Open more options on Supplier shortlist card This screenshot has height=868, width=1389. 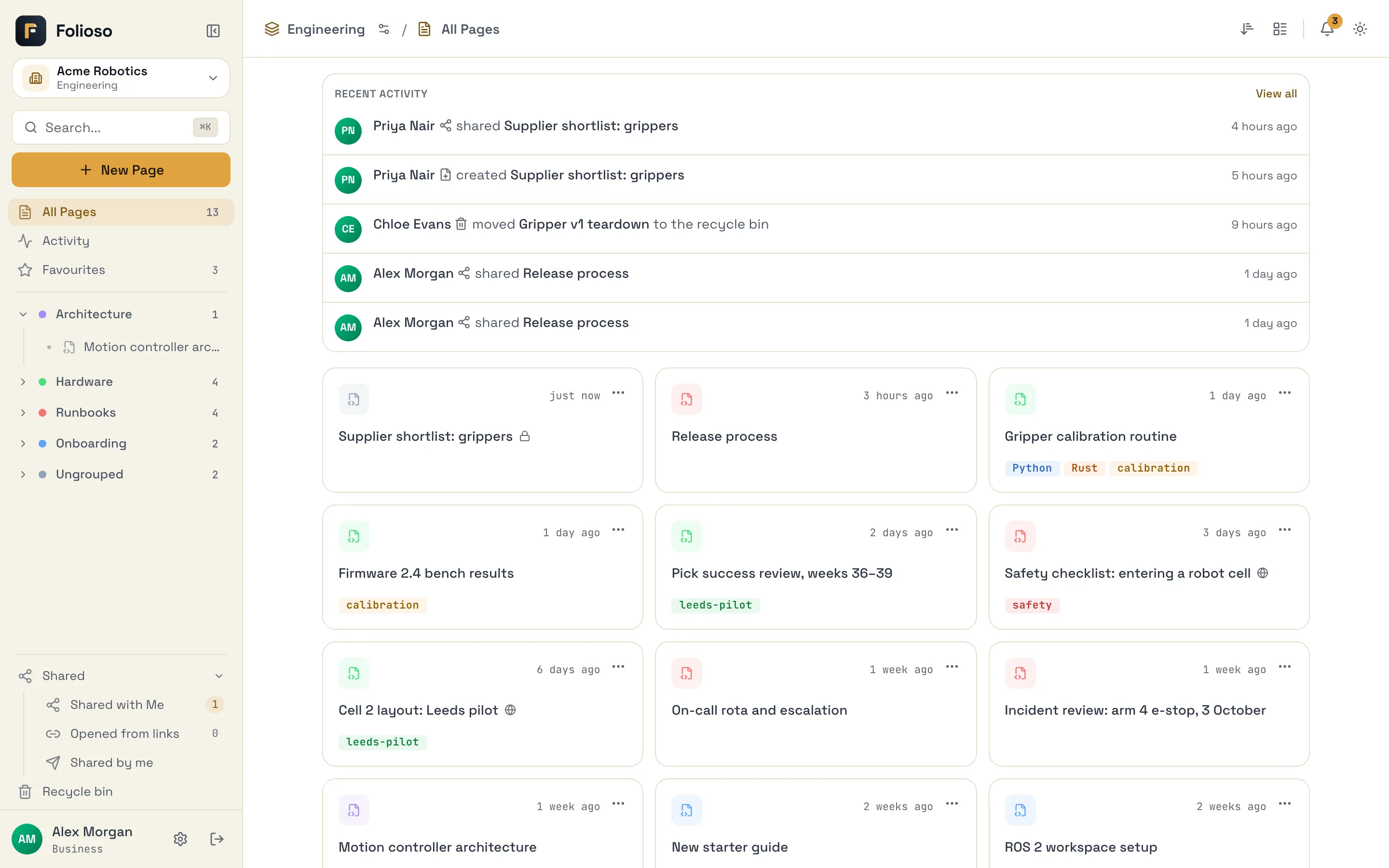[618, 393]
